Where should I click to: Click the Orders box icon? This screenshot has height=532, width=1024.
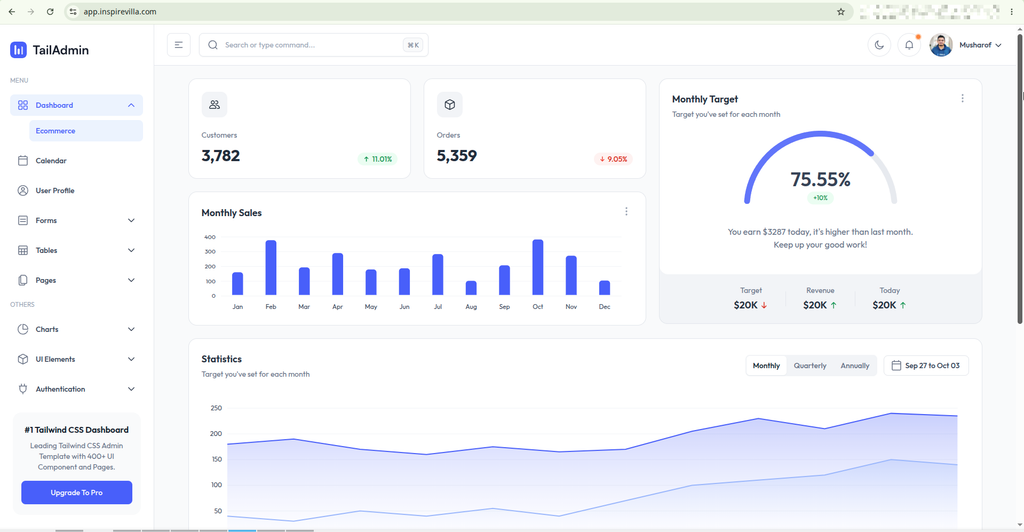click(449, 104)
